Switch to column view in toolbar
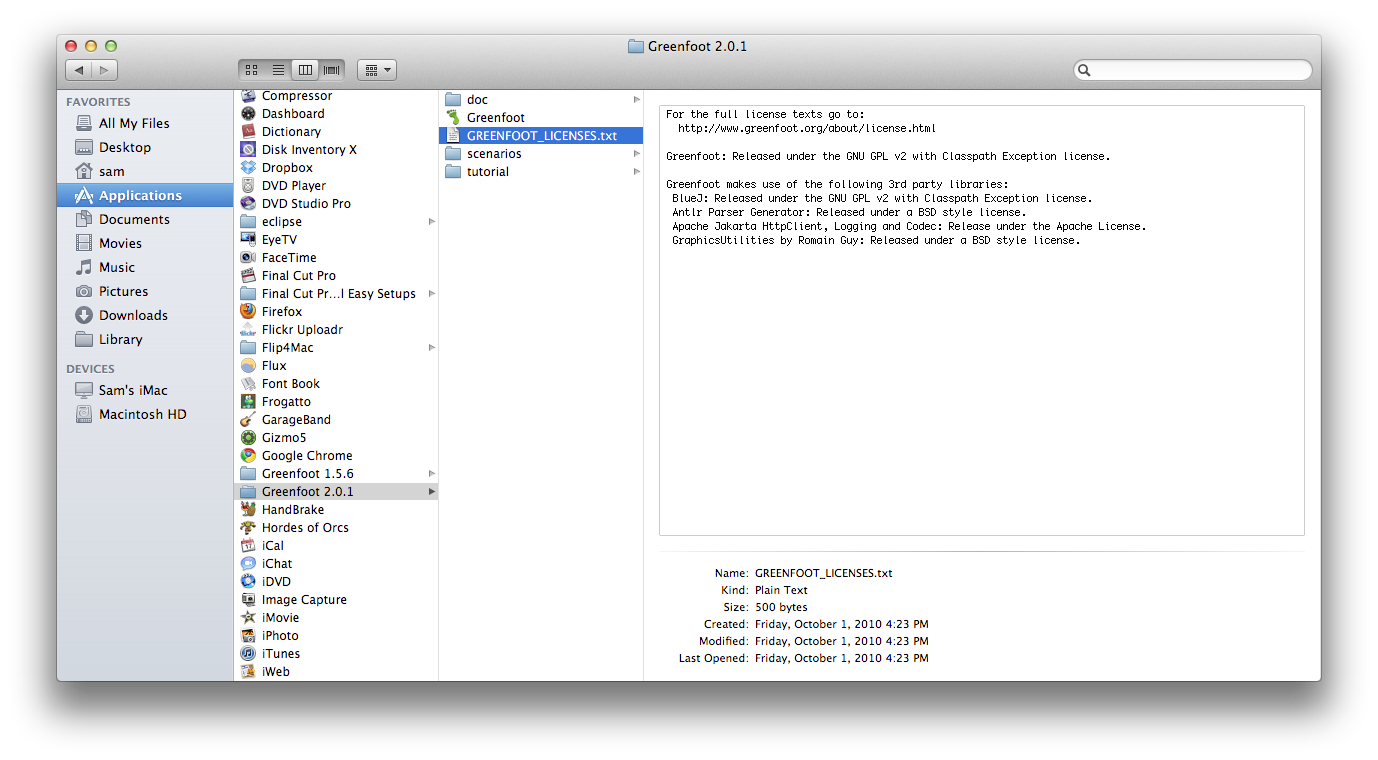This screenshot has width=1378, height=760. click(305, 70)
